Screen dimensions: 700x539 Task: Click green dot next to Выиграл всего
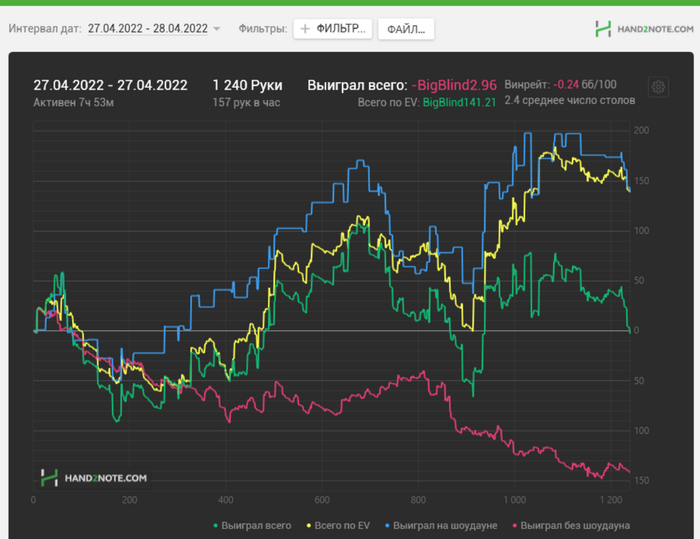pyautogui.click(x=216, y=526)
